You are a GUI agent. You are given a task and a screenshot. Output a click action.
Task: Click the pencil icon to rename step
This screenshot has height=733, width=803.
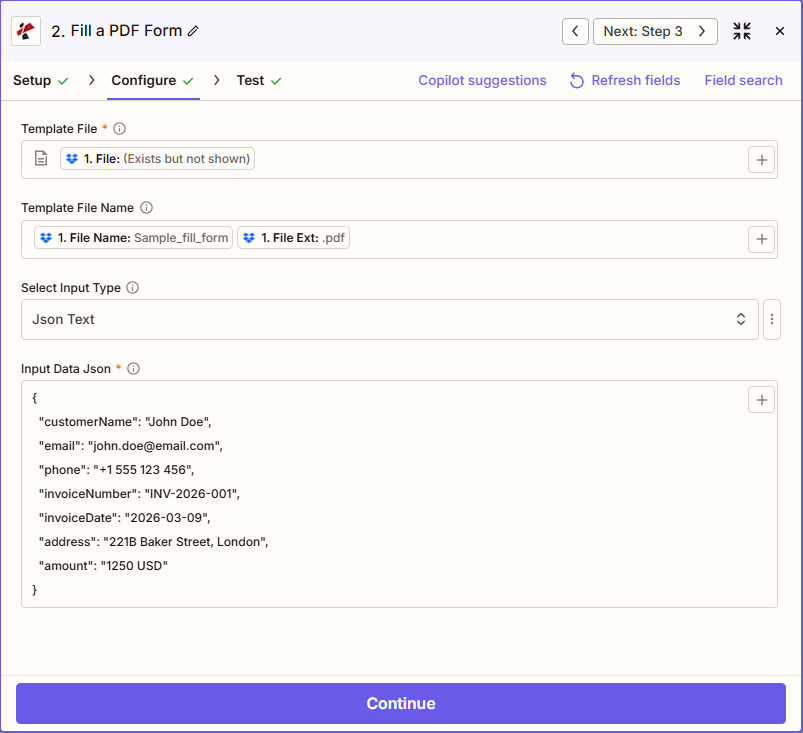pyautogui.click(x=194, y=31)
